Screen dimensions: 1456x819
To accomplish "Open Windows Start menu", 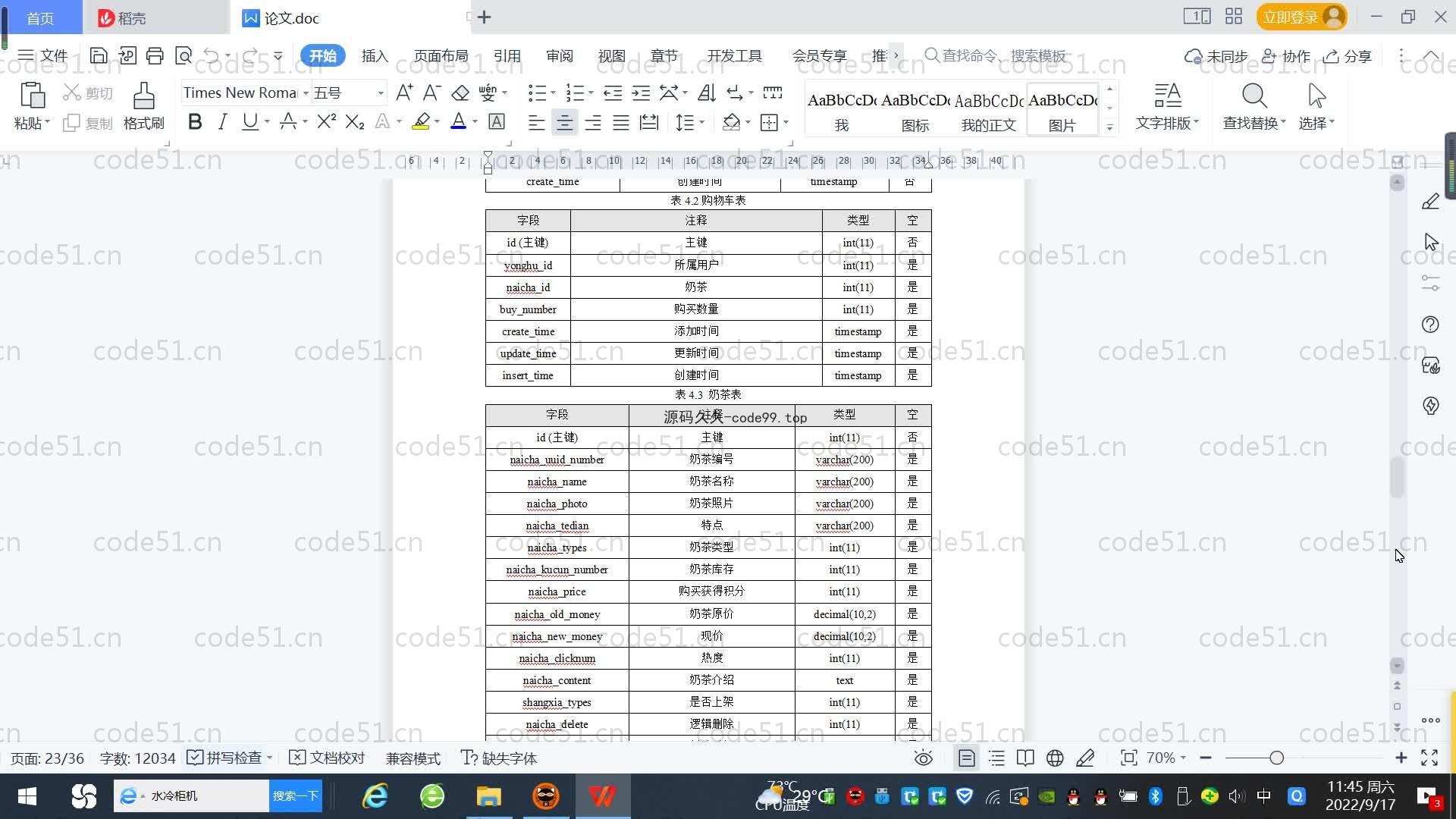I will point(27,795).
